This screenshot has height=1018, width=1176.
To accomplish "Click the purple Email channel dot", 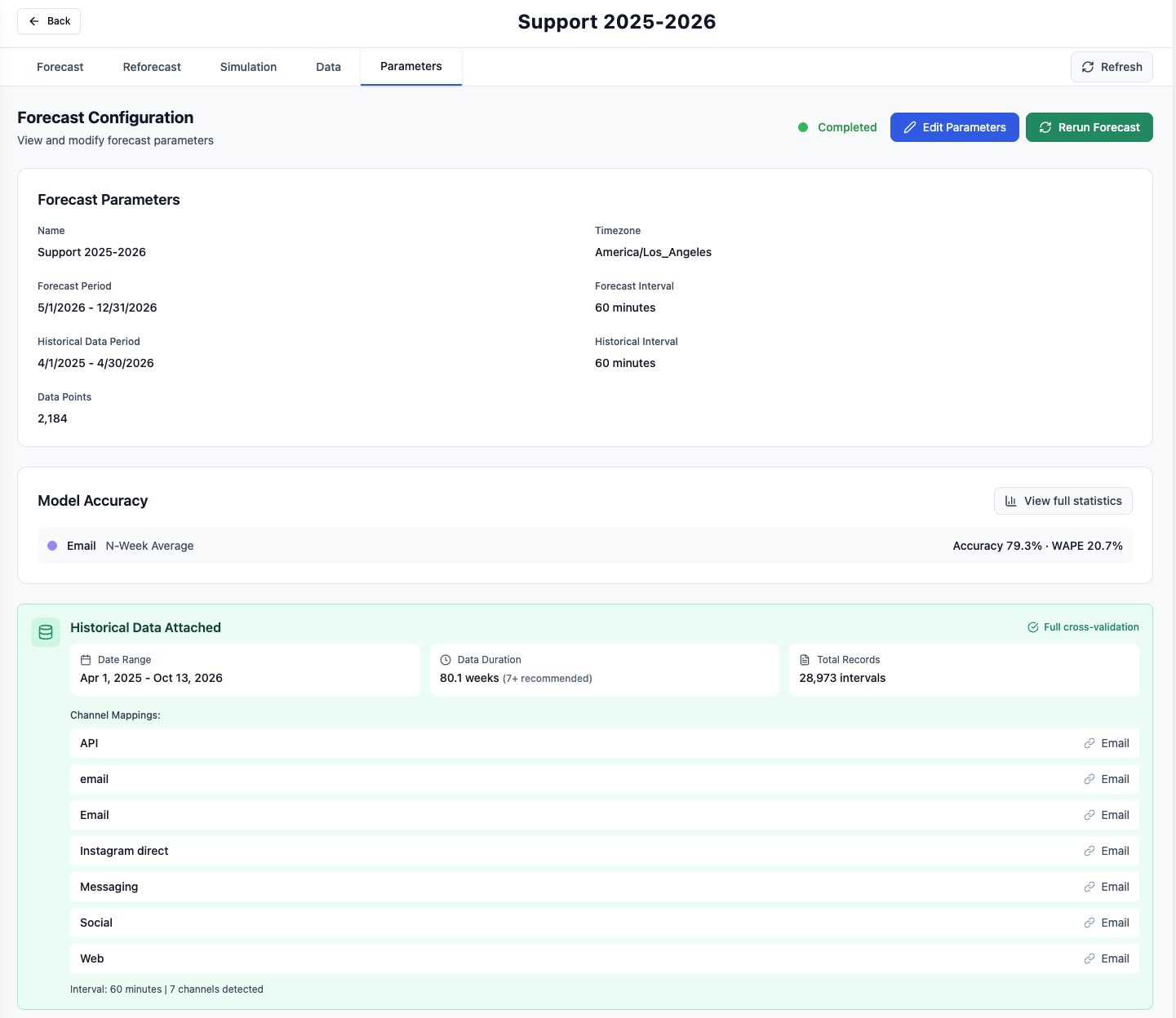I will coord(52,546).
